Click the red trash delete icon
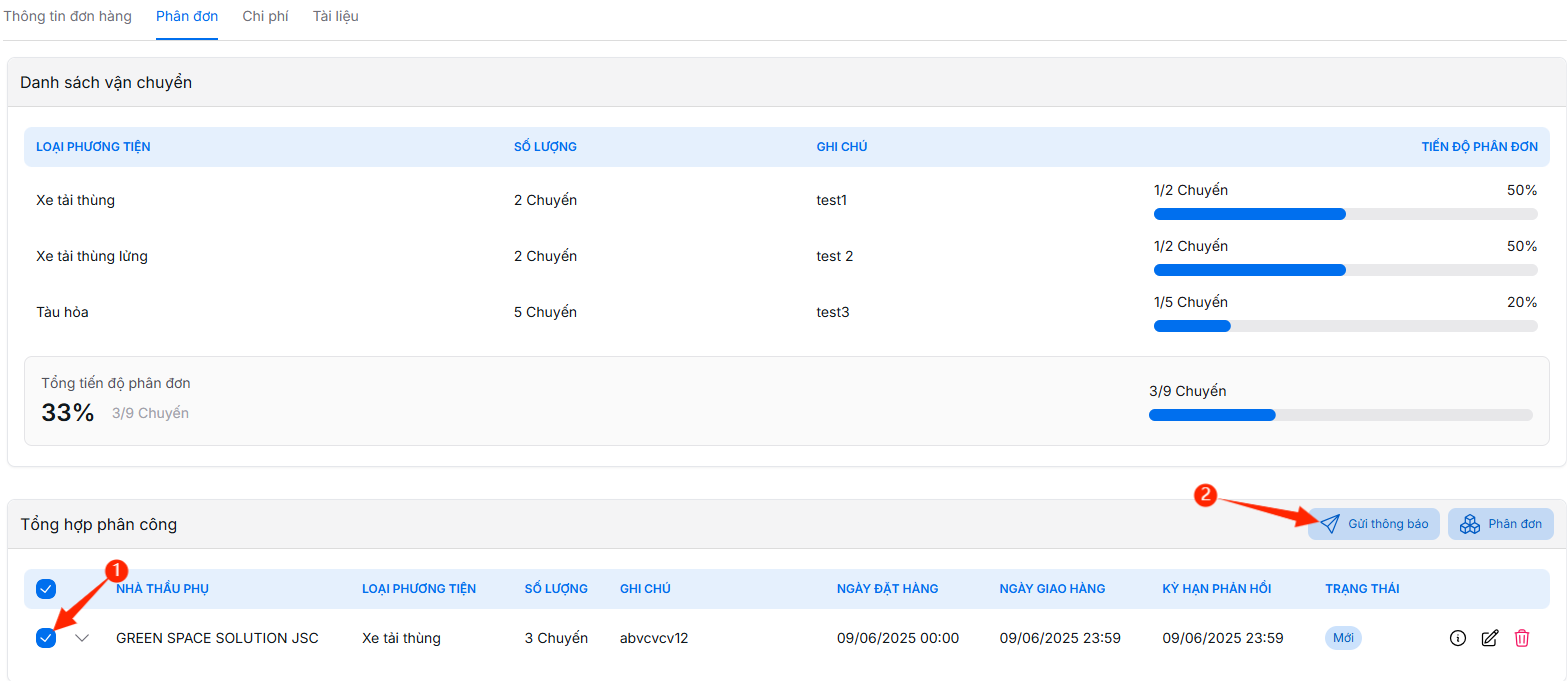The width and height of the screenshot is (1567, 681). [1521, 638]
